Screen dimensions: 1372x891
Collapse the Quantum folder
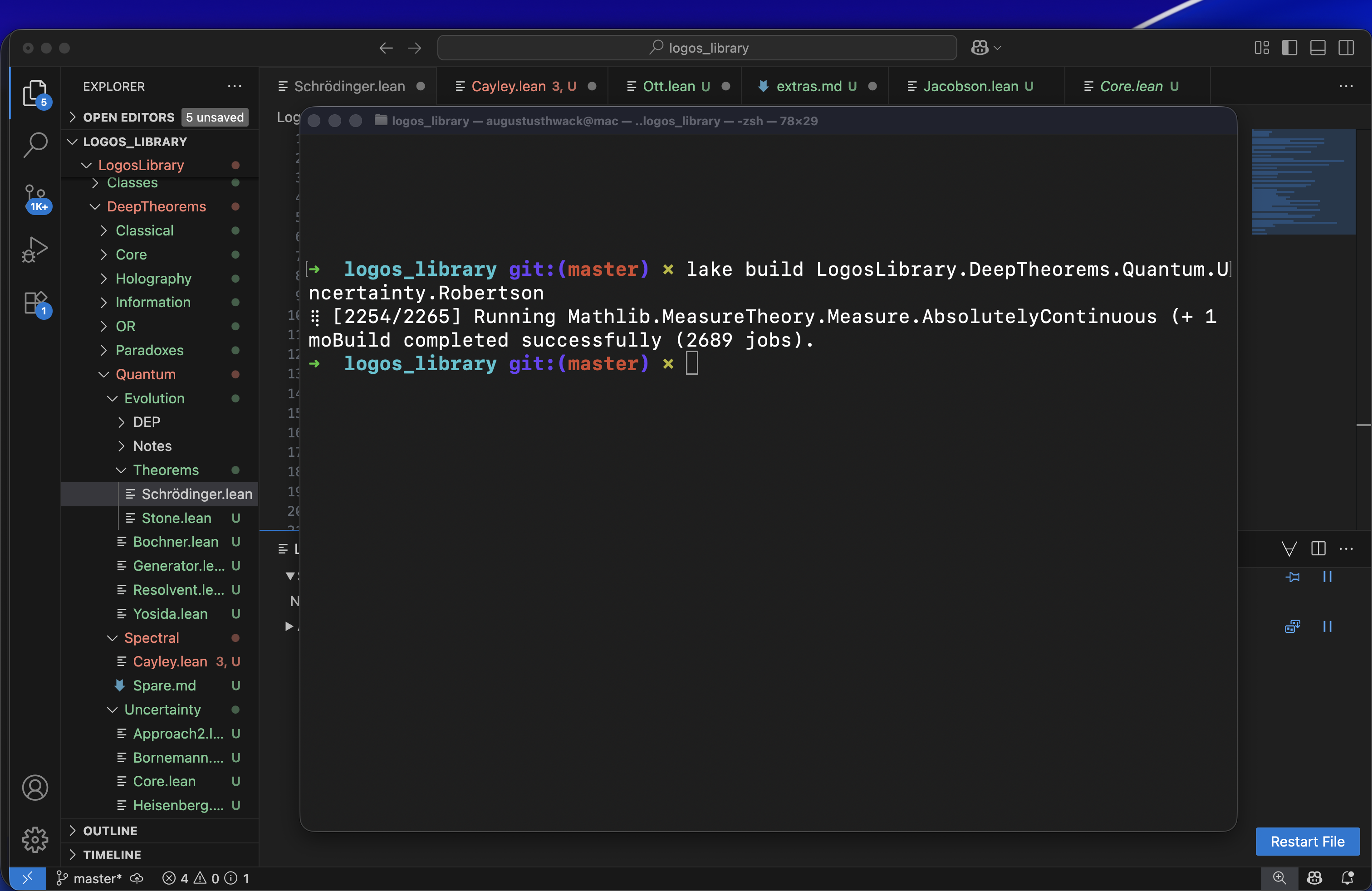click(x=145, y=374)
